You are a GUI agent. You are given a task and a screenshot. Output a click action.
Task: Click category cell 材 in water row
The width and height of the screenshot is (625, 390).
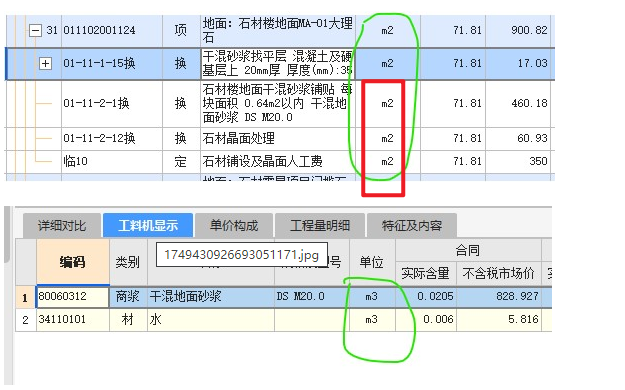128,319
